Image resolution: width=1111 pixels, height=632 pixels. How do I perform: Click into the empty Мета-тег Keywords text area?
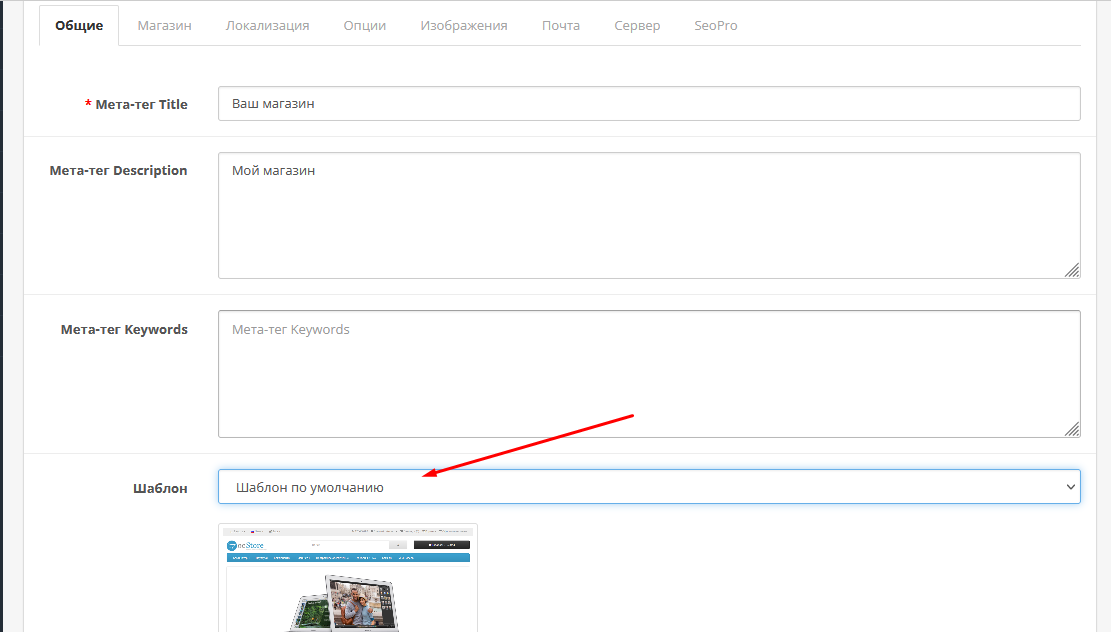pos(648,373)
